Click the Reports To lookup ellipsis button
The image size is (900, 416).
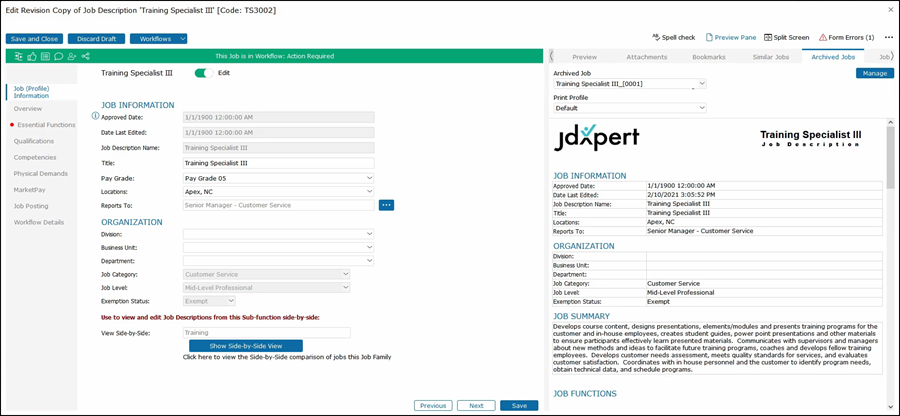pyautogui.click(x=386, y=205)
